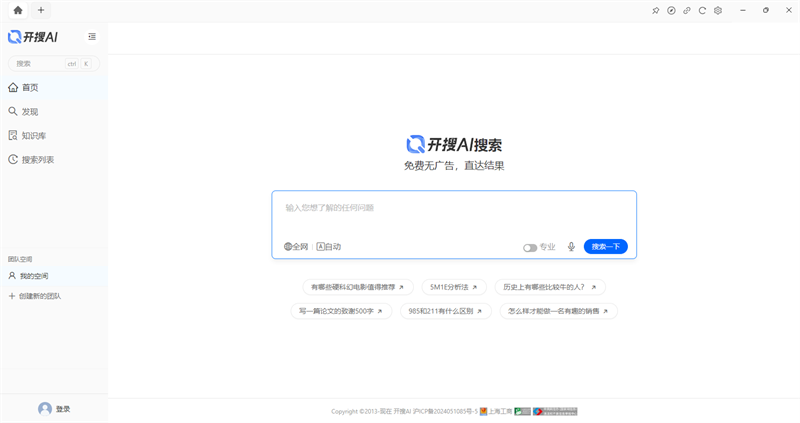800x423 pixels.
Task: Open 知识库 from the sidebar
Action: 34,136
